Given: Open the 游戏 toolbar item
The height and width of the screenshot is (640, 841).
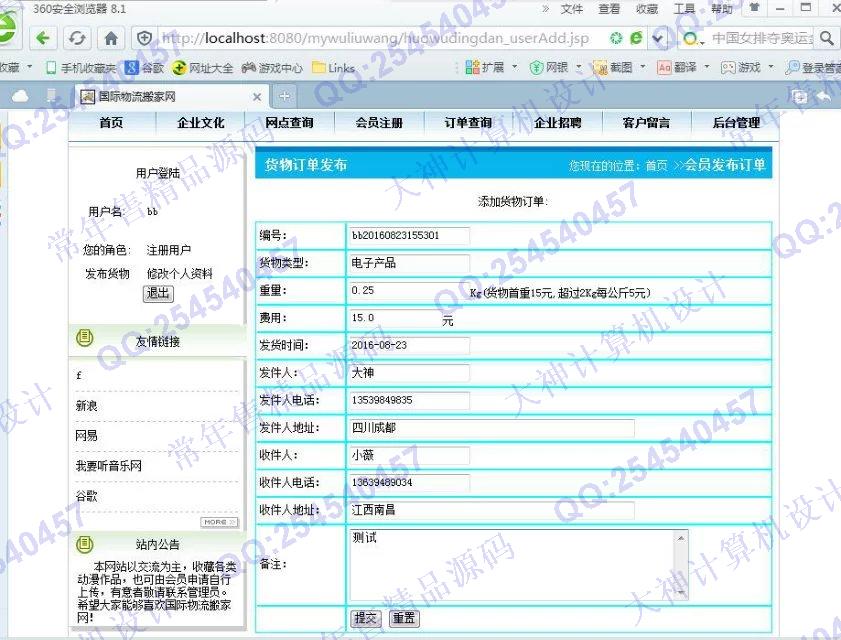Looking at the screenshot, I should pos(741,67).
